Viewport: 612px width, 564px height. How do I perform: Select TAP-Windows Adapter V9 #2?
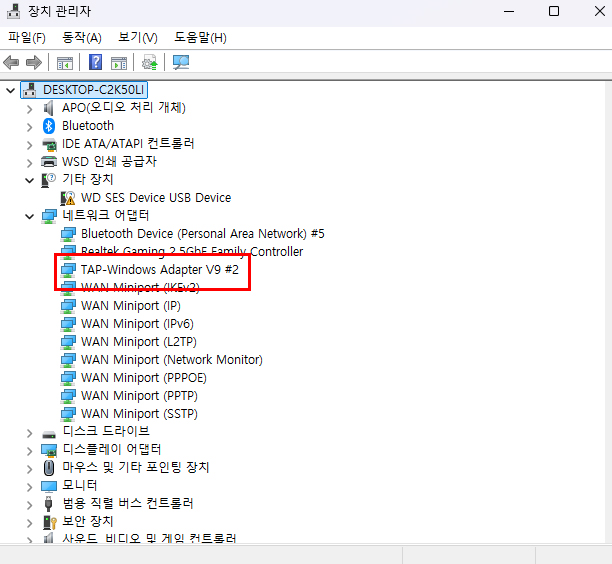[x=159, y=270]
